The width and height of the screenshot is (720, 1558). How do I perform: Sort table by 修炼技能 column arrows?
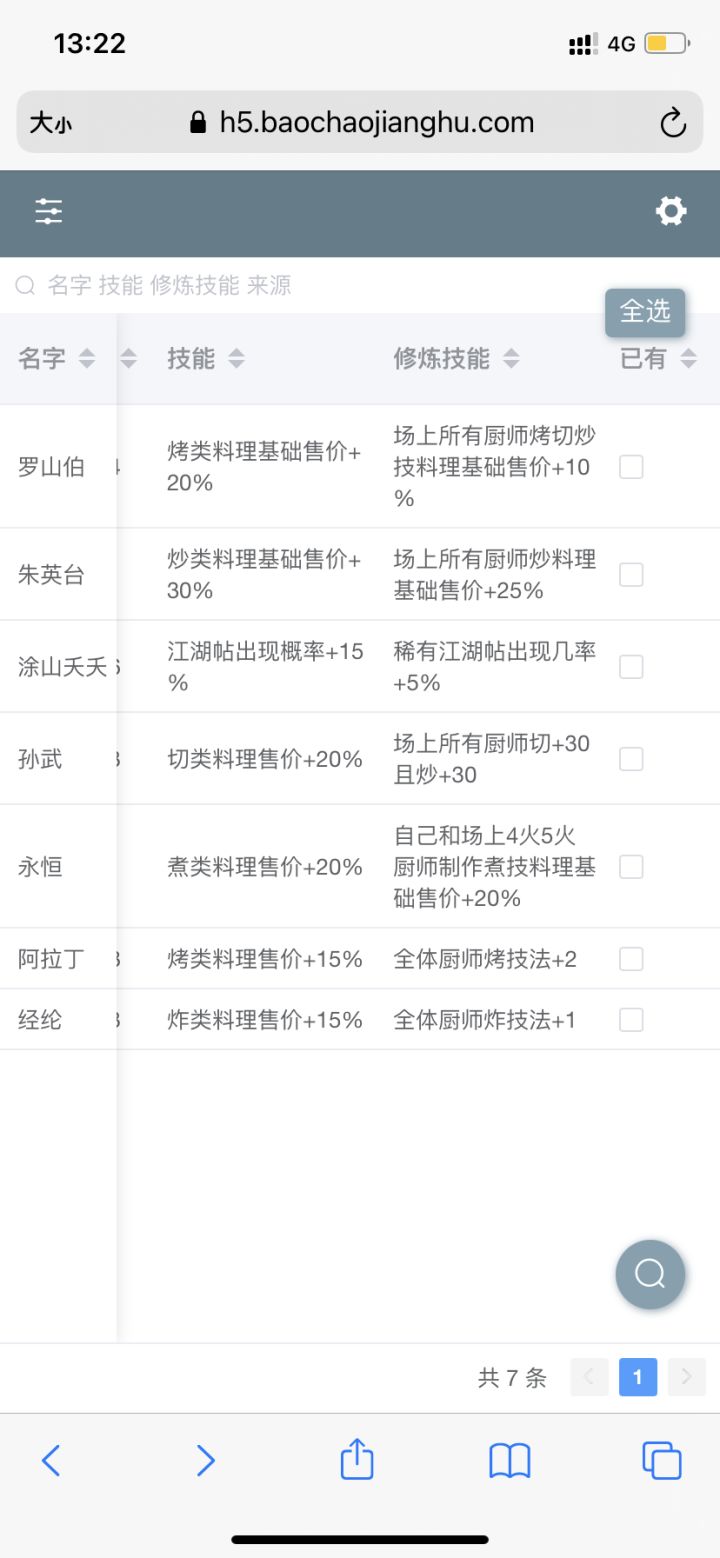[x=511, y=359]
